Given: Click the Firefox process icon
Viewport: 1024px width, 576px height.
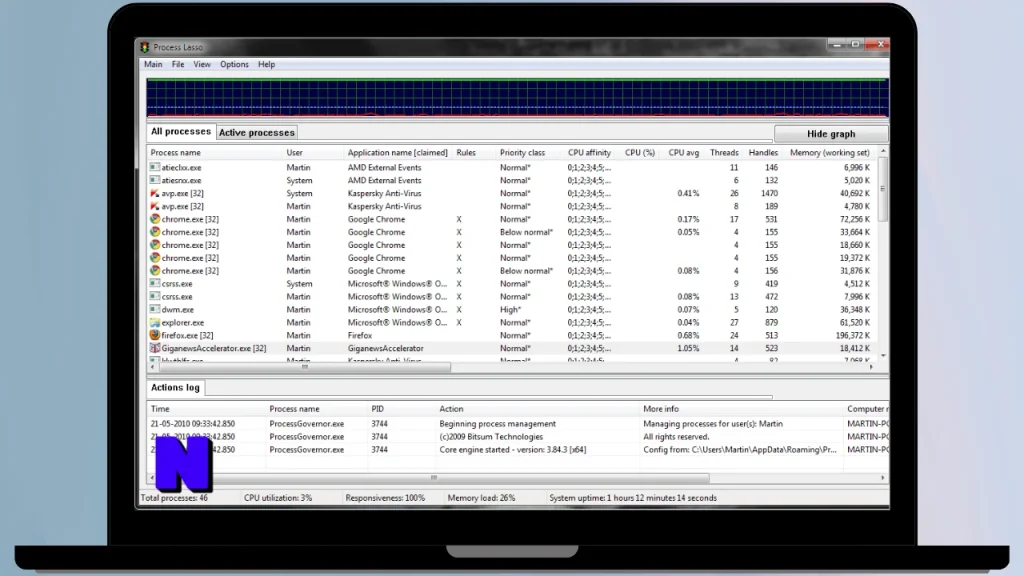Looking at the screenshot, I should 155,335.
